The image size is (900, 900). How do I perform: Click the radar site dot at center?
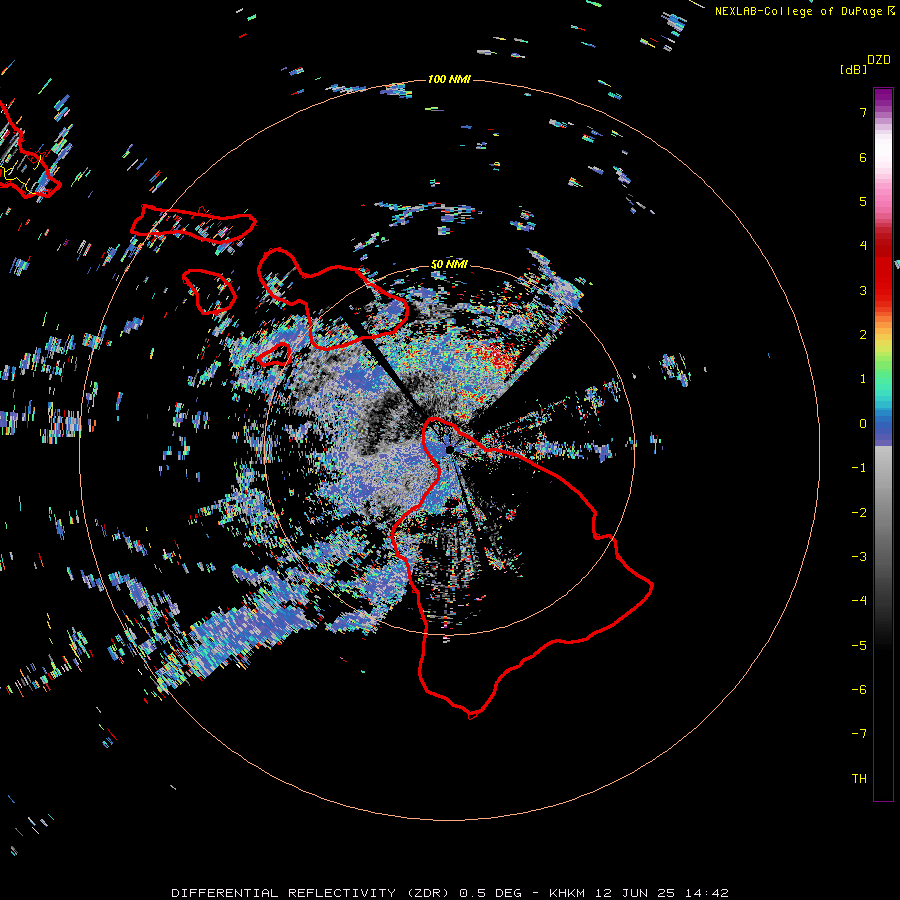(x=449, y=450)
